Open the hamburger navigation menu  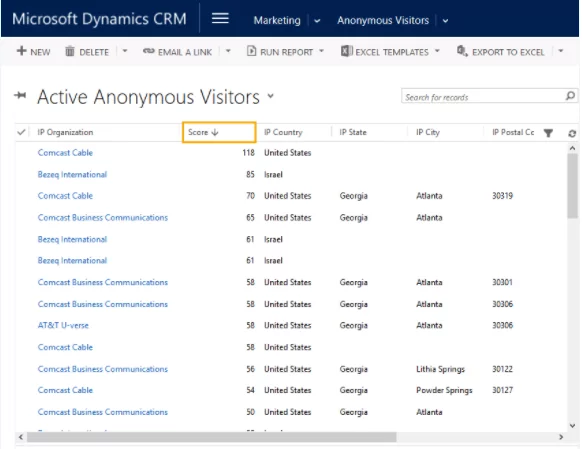pos(220,18)
